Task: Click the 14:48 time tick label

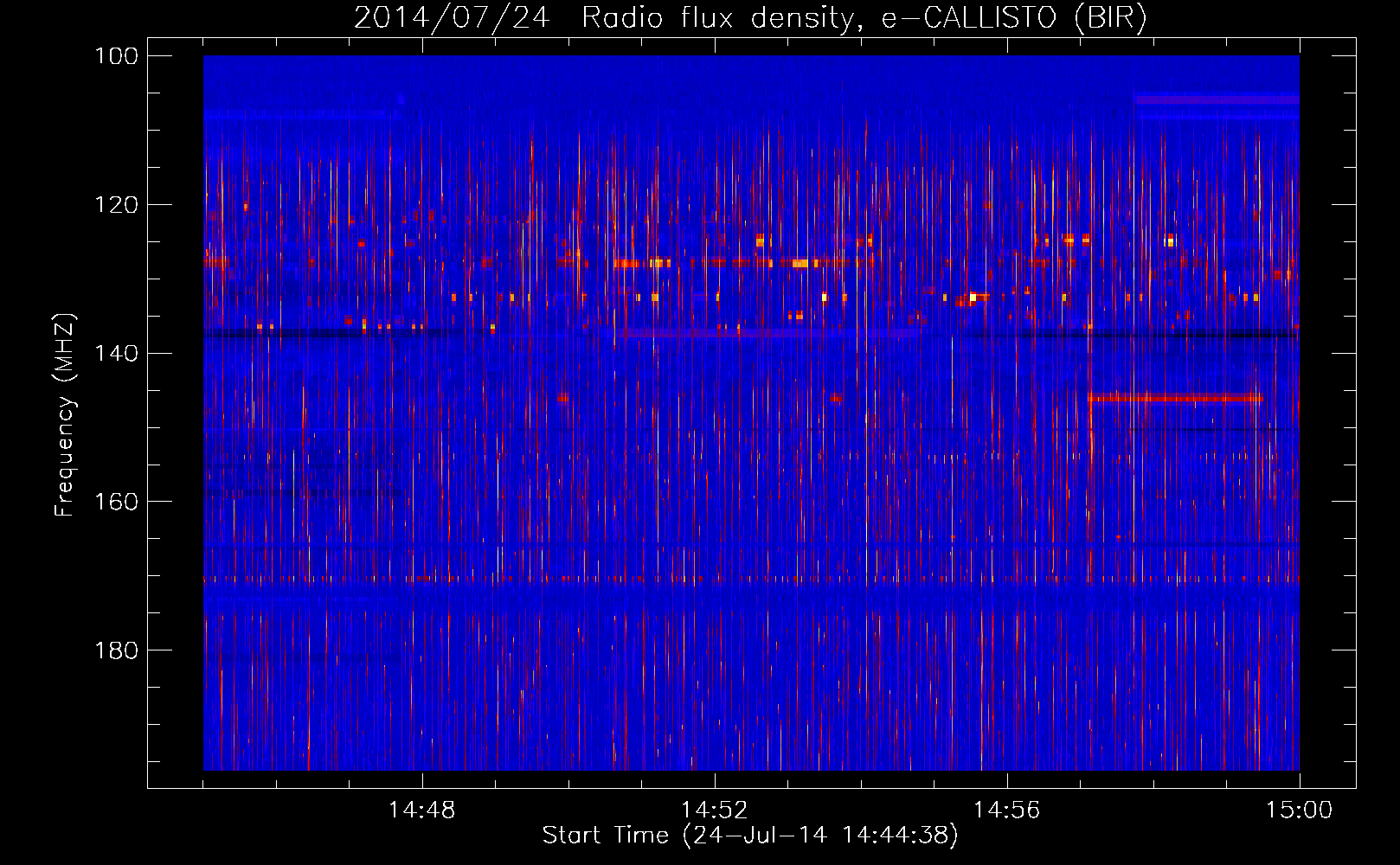Action: click(422, 811)
